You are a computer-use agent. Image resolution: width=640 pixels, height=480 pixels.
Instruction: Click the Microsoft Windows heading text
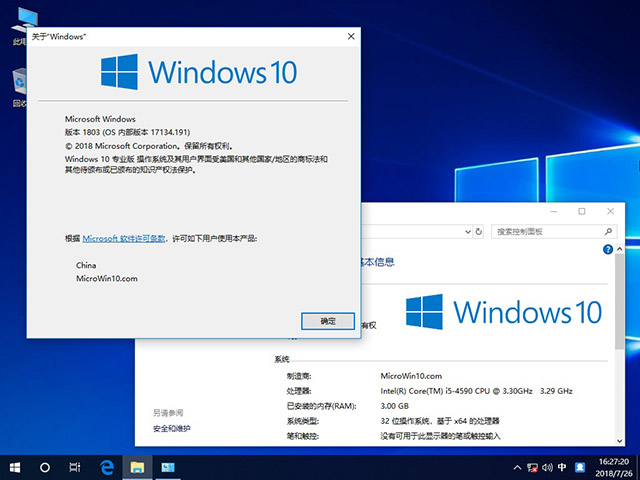[100, 119]
